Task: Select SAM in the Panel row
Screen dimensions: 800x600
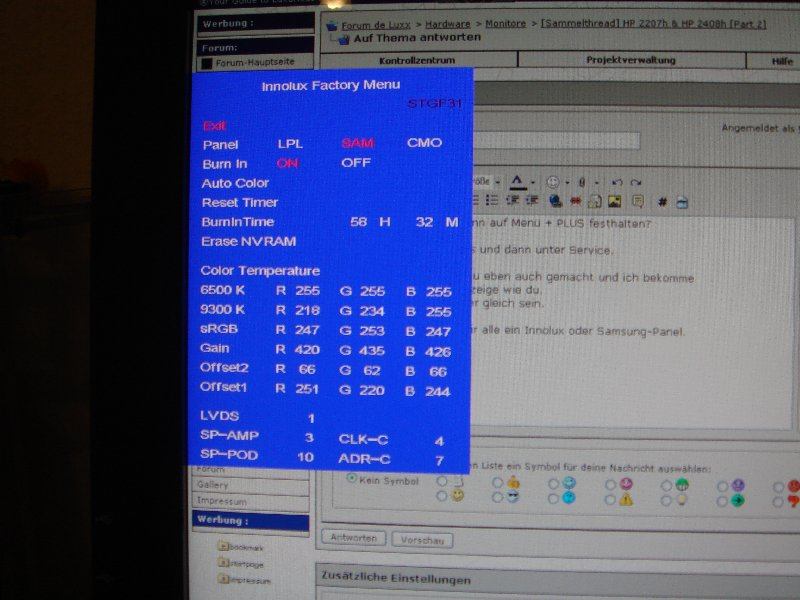Action: coord(358,143)
